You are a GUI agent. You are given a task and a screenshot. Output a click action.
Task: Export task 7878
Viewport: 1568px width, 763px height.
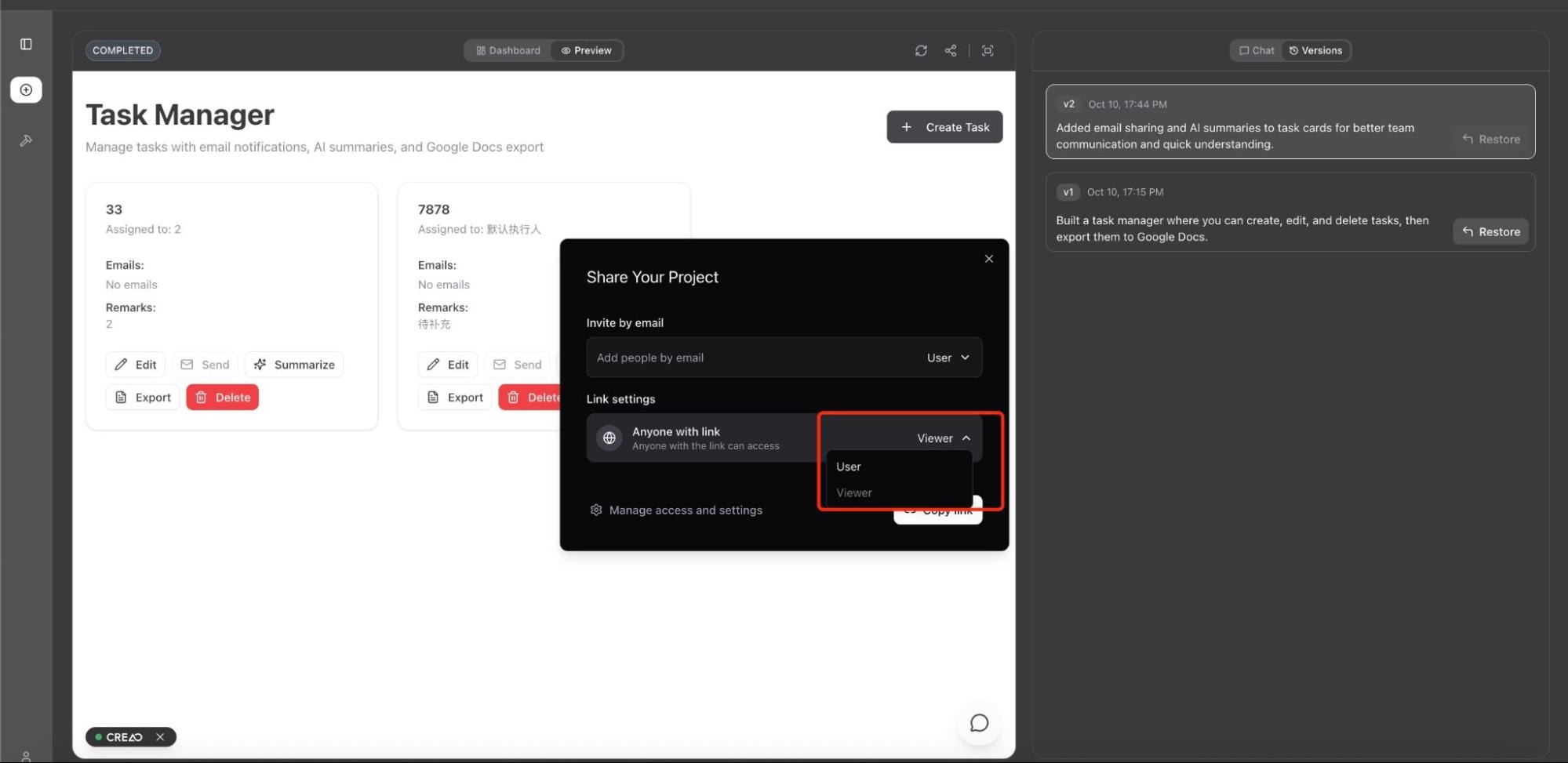(x=455, y=398)
